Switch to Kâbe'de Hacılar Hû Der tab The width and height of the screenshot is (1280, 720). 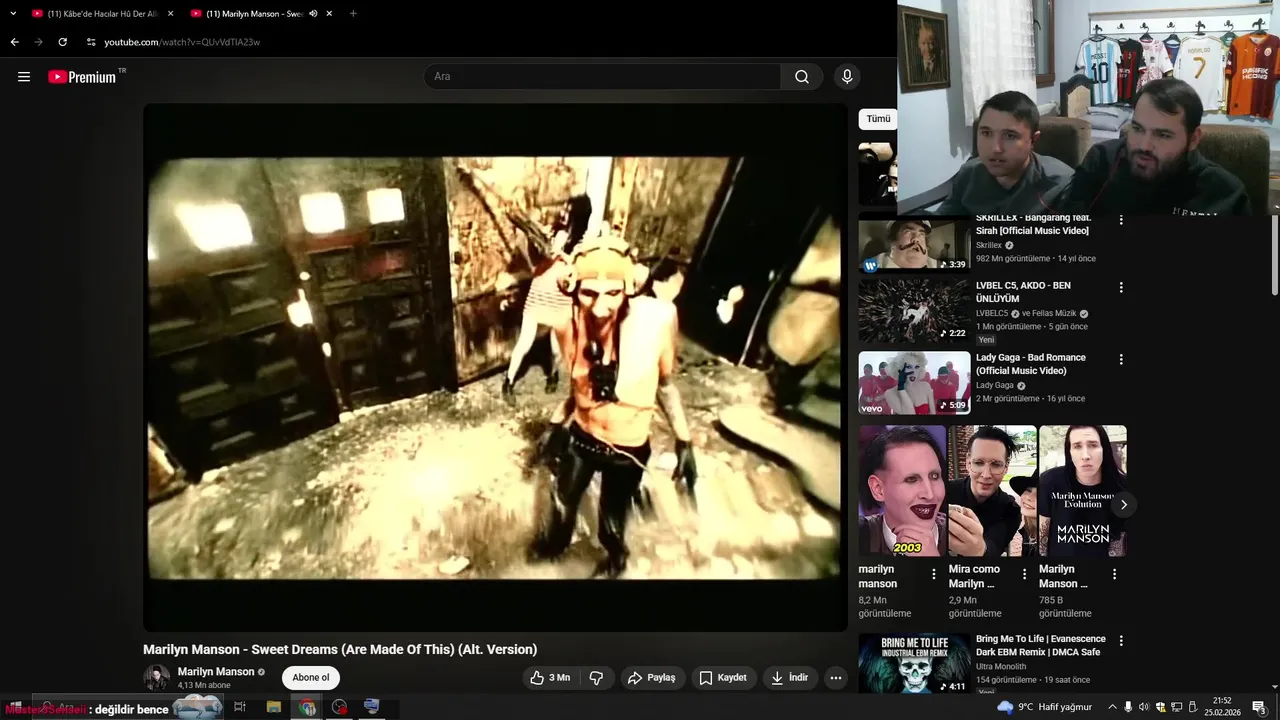pos(95,14)
